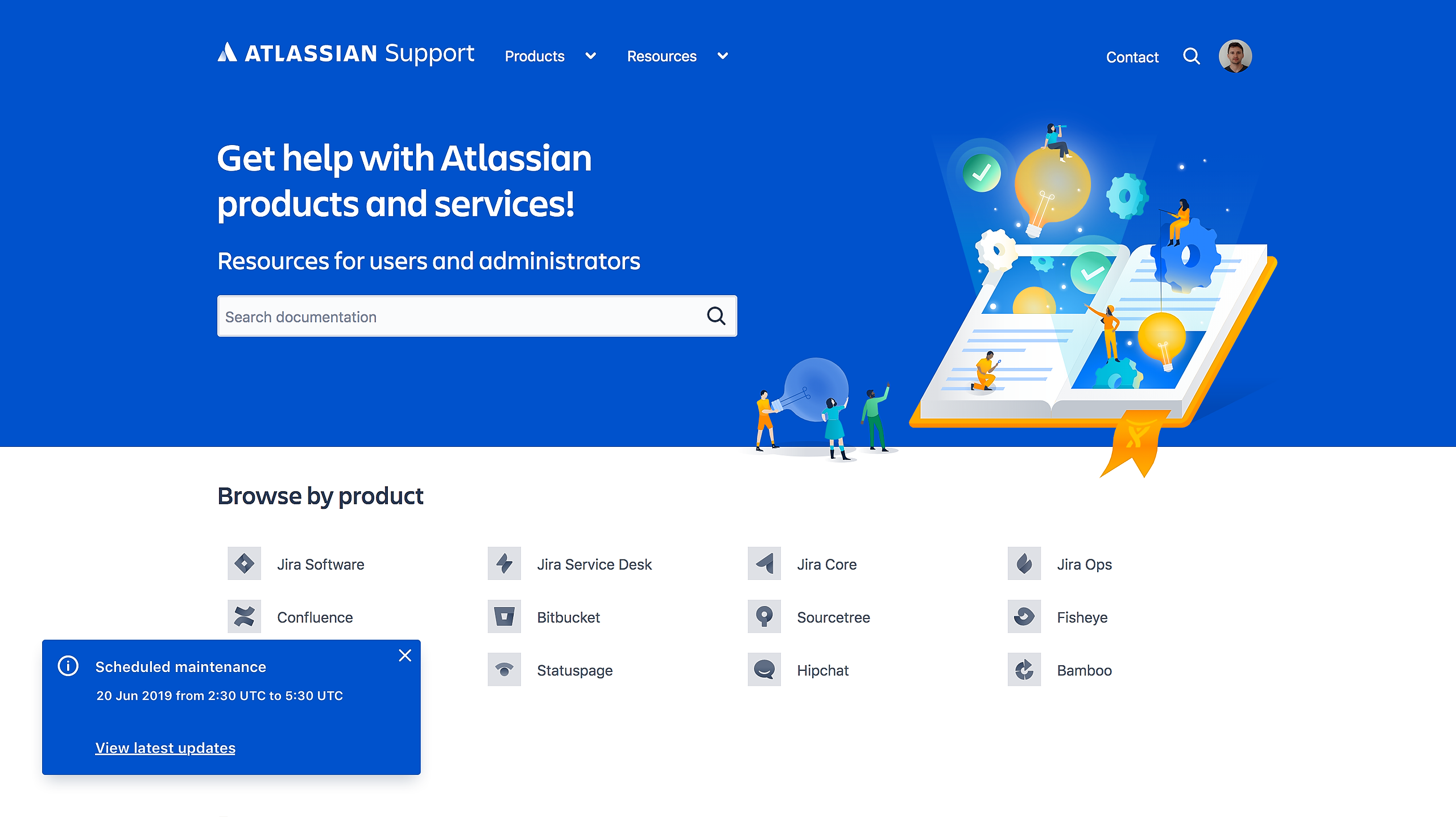
Task: Click the Fisheye product icon
Action: [x=1024, y=617]
